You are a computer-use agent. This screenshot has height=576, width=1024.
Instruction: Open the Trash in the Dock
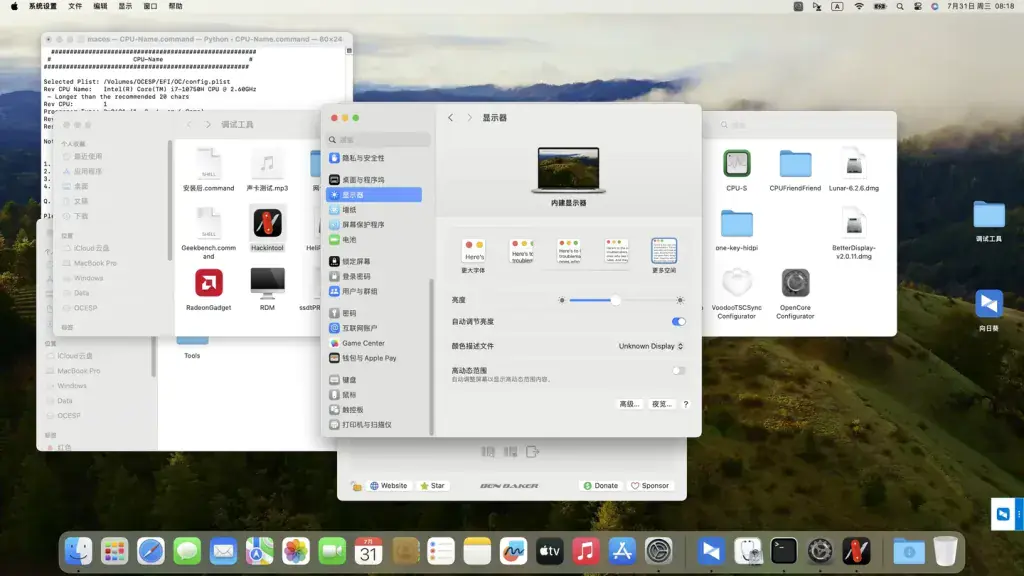click(x=944, y=551)
